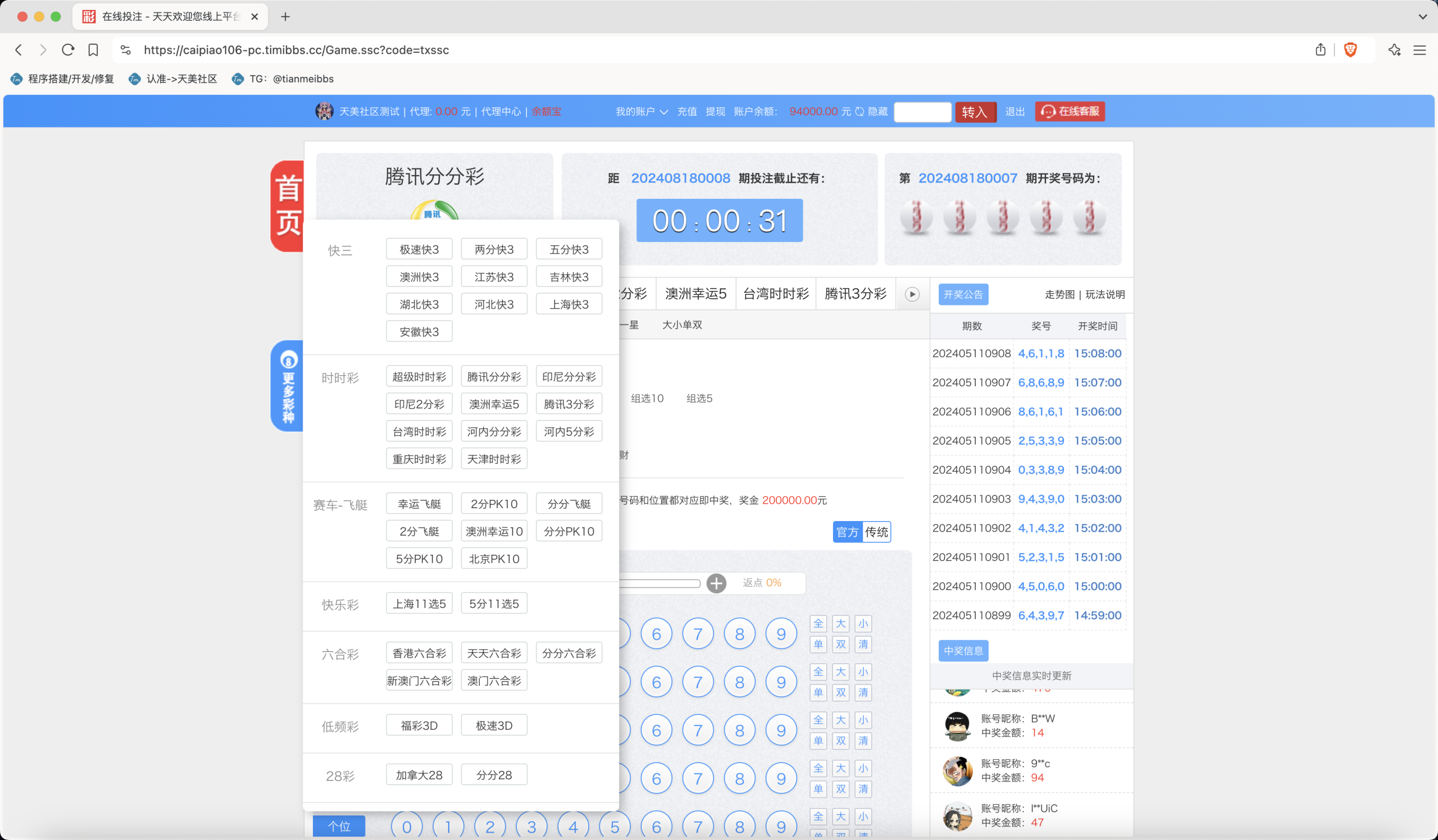Open 提现 withdraw link
The width and height of the screenshot is (1438, 840).
716,111
